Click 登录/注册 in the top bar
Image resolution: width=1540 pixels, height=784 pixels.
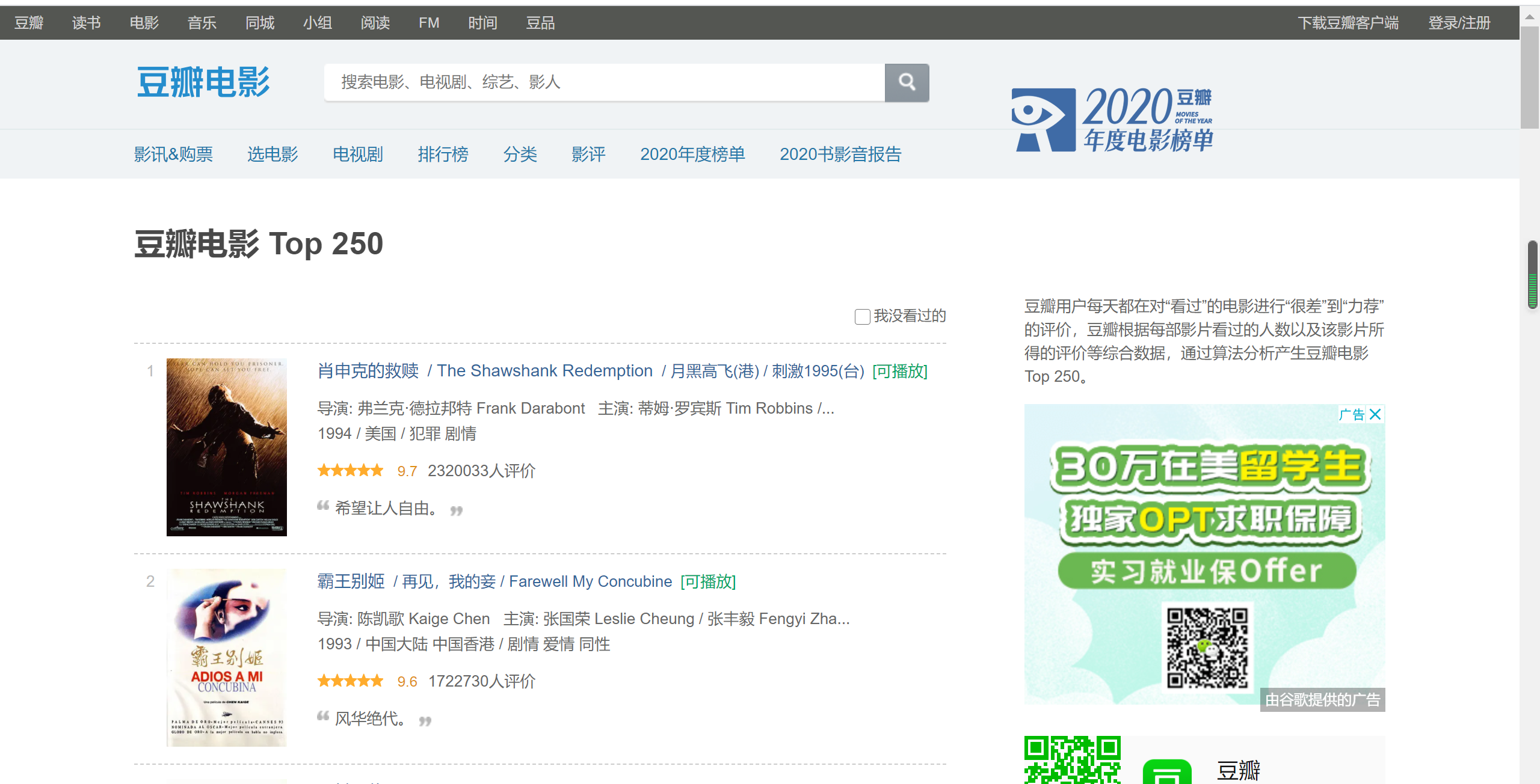(1459, 23)
